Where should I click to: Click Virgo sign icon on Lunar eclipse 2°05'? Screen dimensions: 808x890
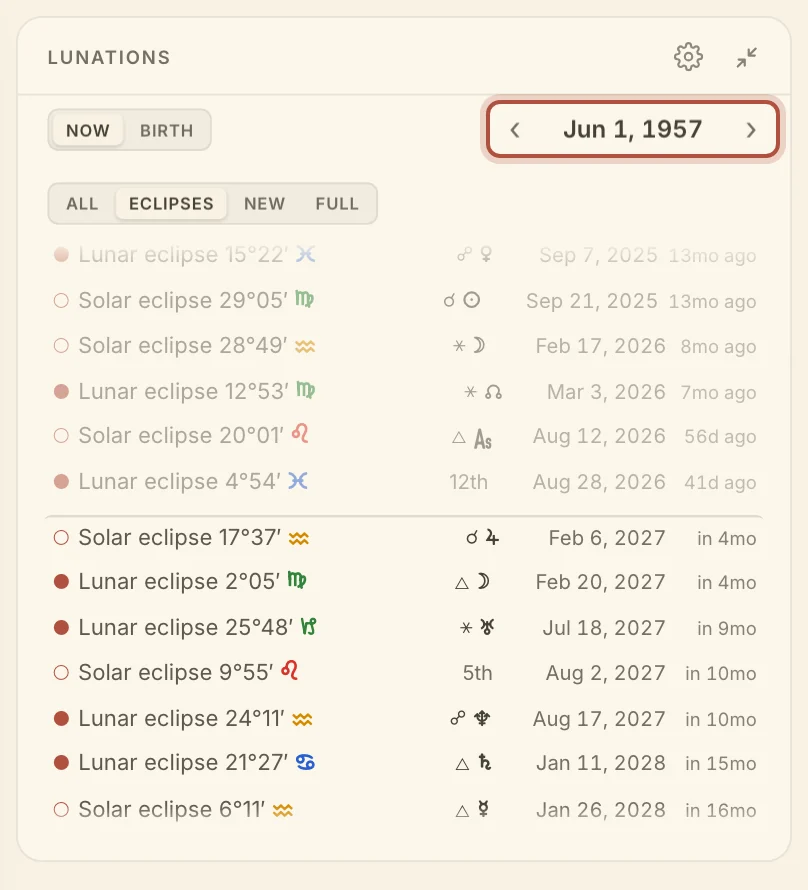(x=297, y=580)
